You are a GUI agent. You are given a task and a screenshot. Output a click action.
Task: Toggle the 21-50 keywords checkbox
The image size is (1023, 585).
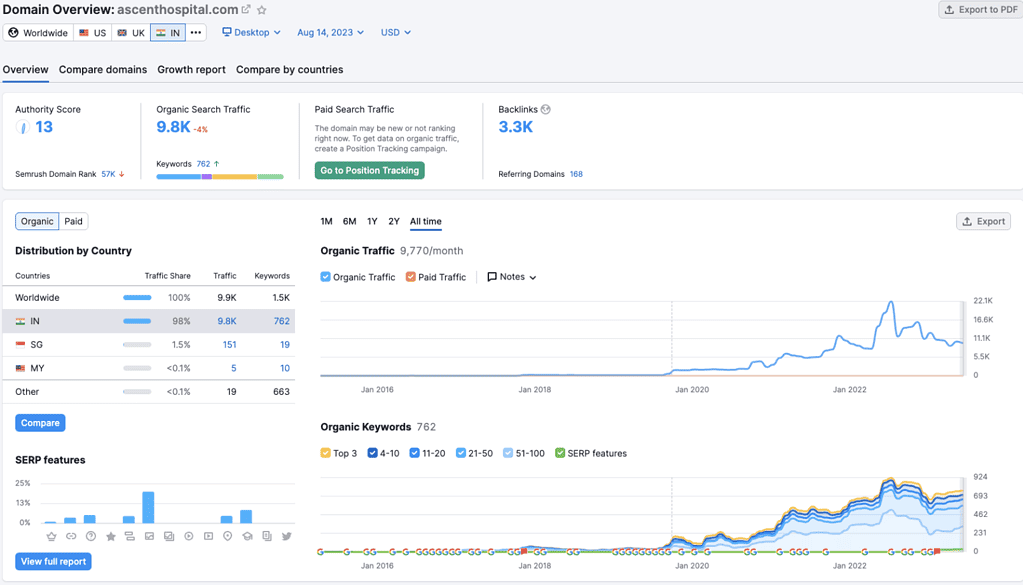pyautogui.click(x=461, y=453)
